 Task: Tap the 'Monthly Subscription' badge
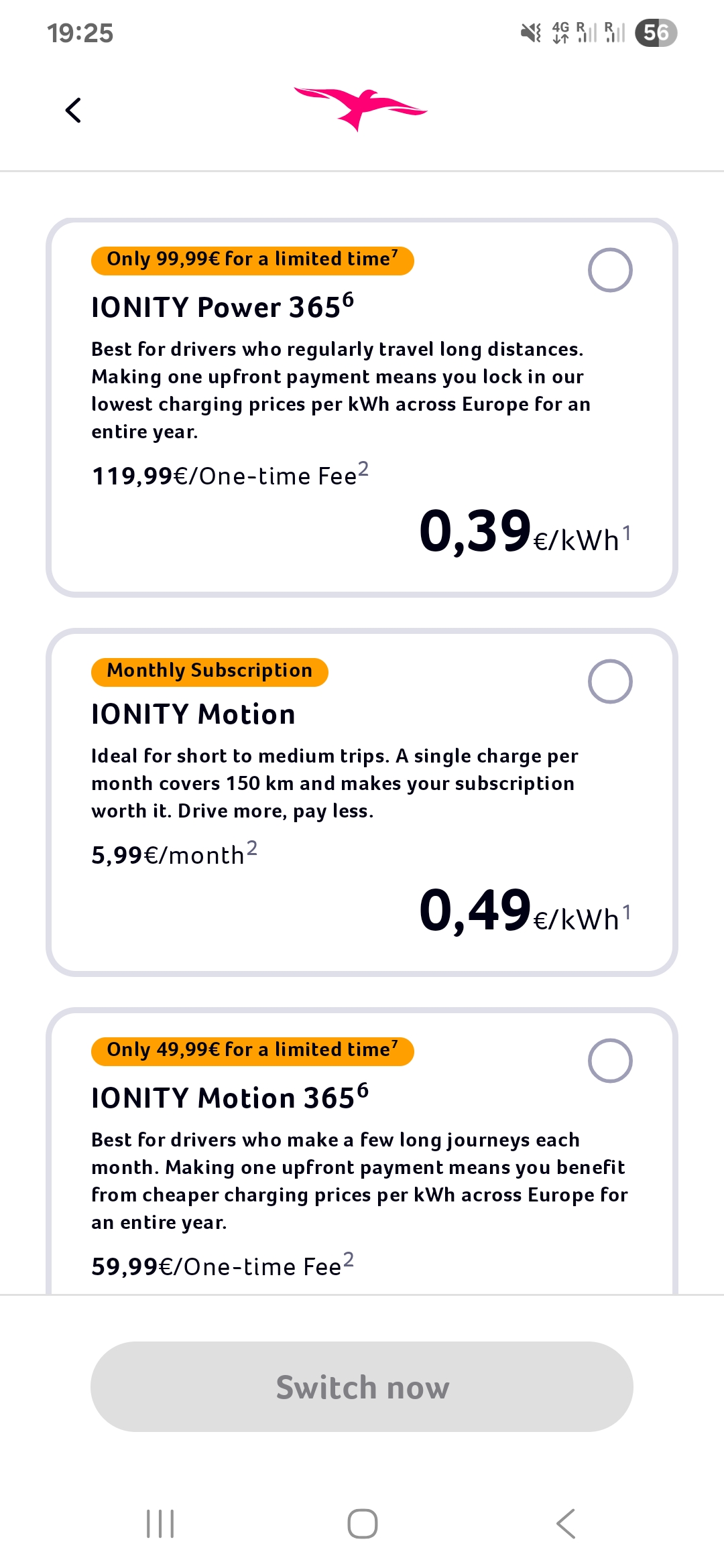coord(209,671)
